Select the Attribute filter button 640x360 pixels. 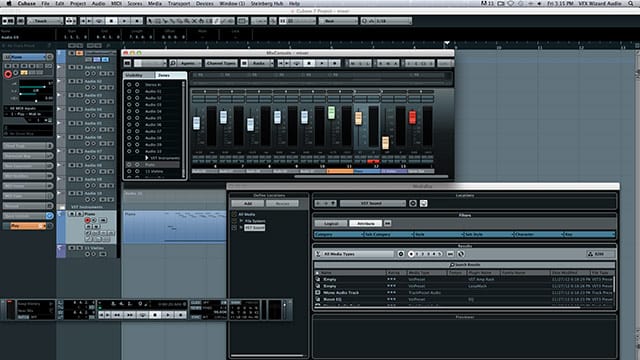[x=365, y=223]
